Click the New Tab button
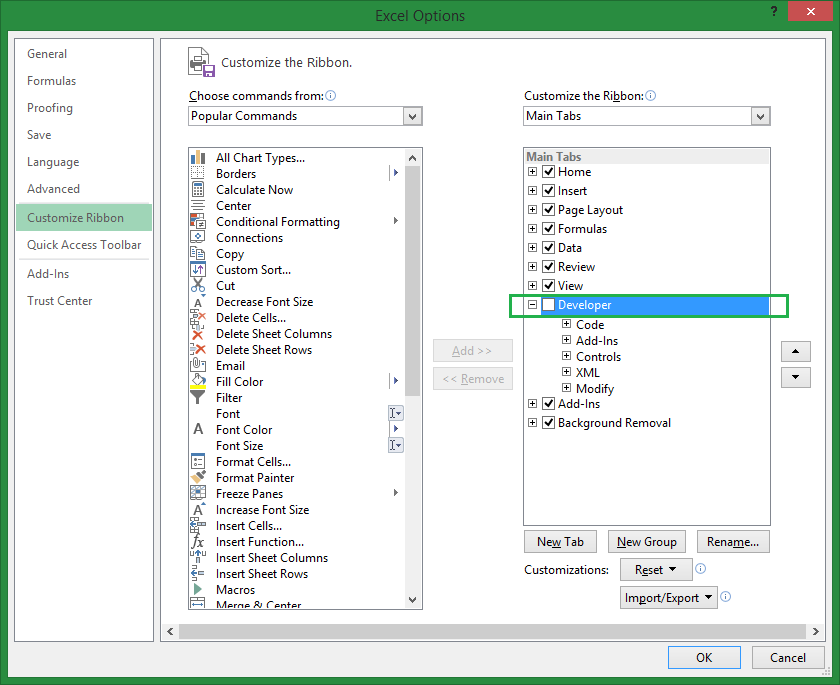 (x=560, y=541)
